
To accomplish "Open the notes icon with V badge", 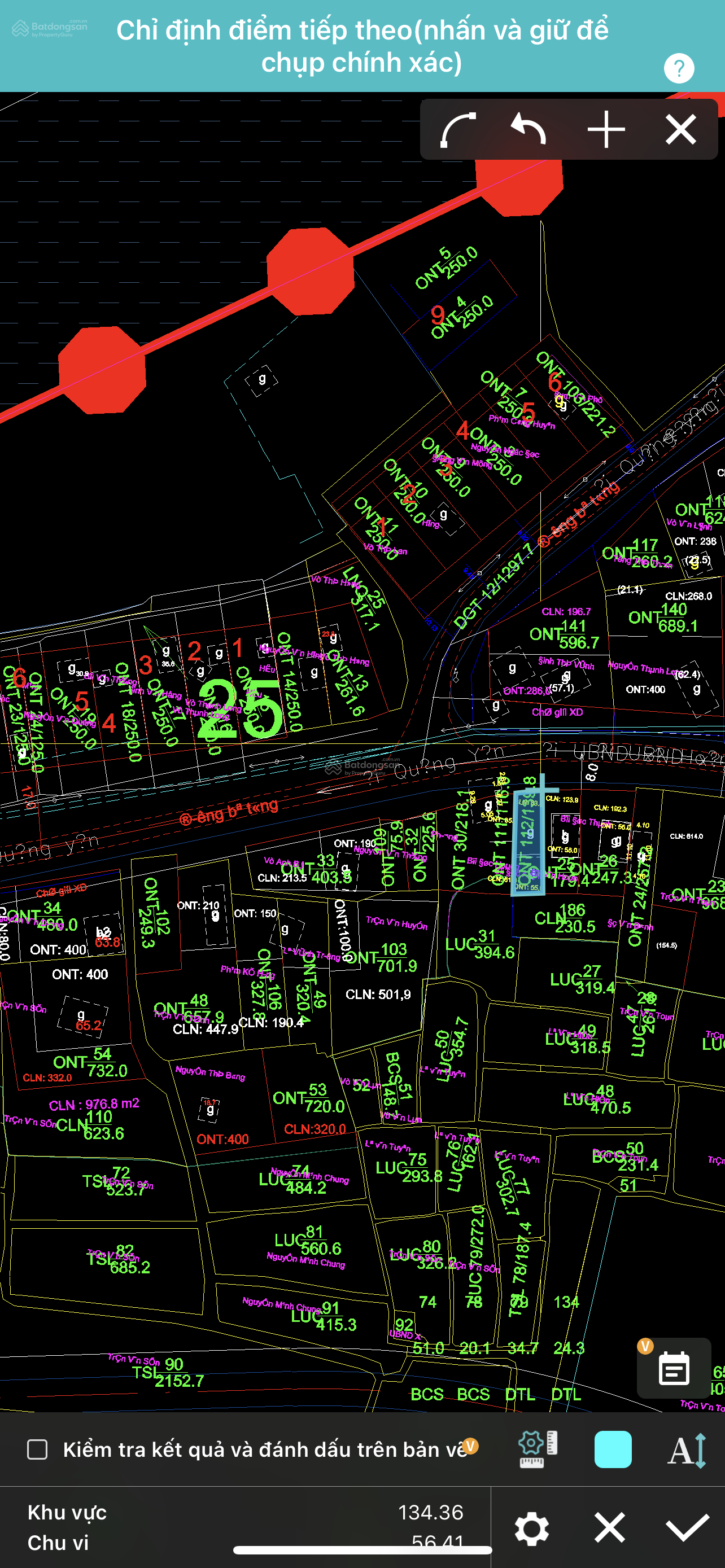I will [x=674, y=1369].
